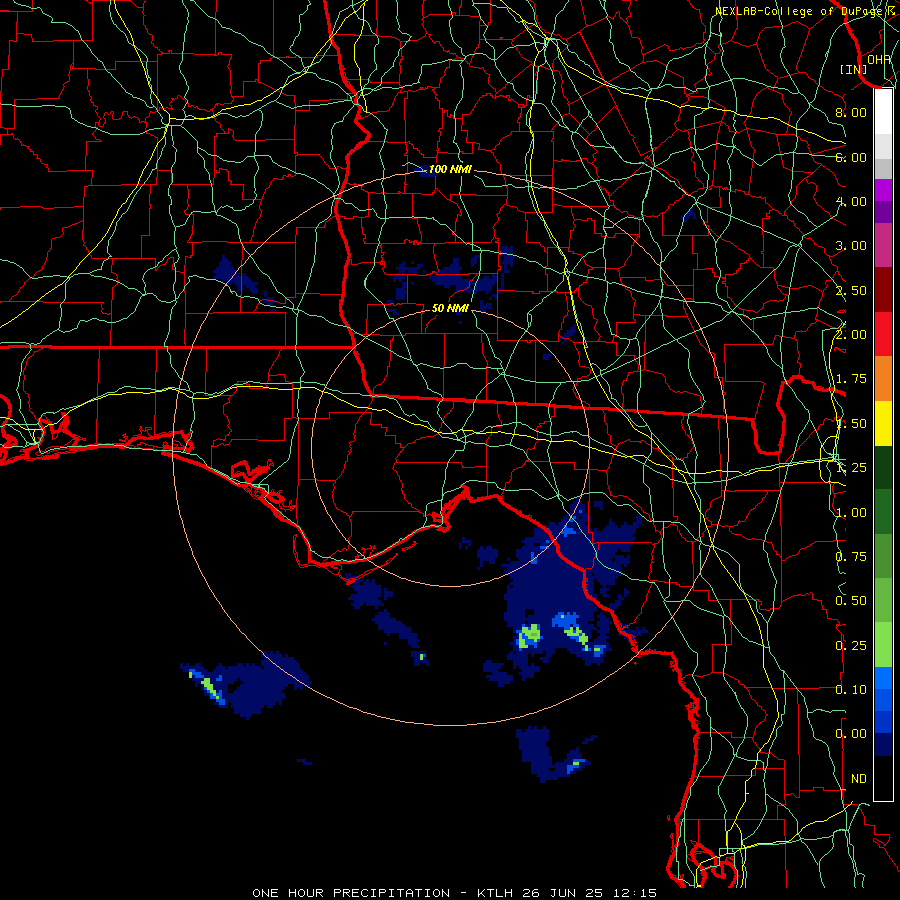
Task: Click the ND legend label
Action: click(x=859, y=779)
